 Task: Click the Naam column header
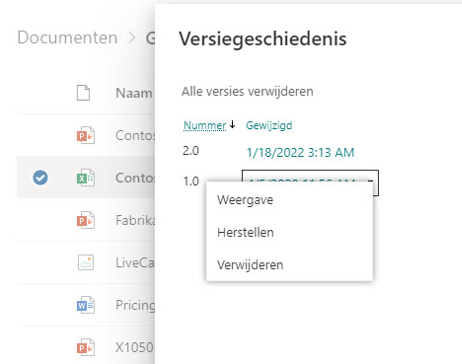point(134,93)
